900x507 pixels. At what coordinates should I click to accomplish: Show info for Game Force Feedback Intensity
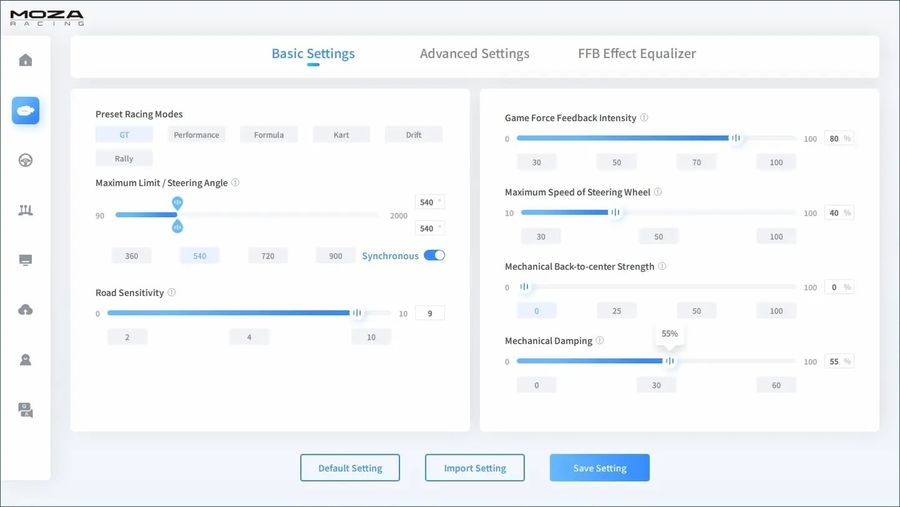(x=644, y=117)
